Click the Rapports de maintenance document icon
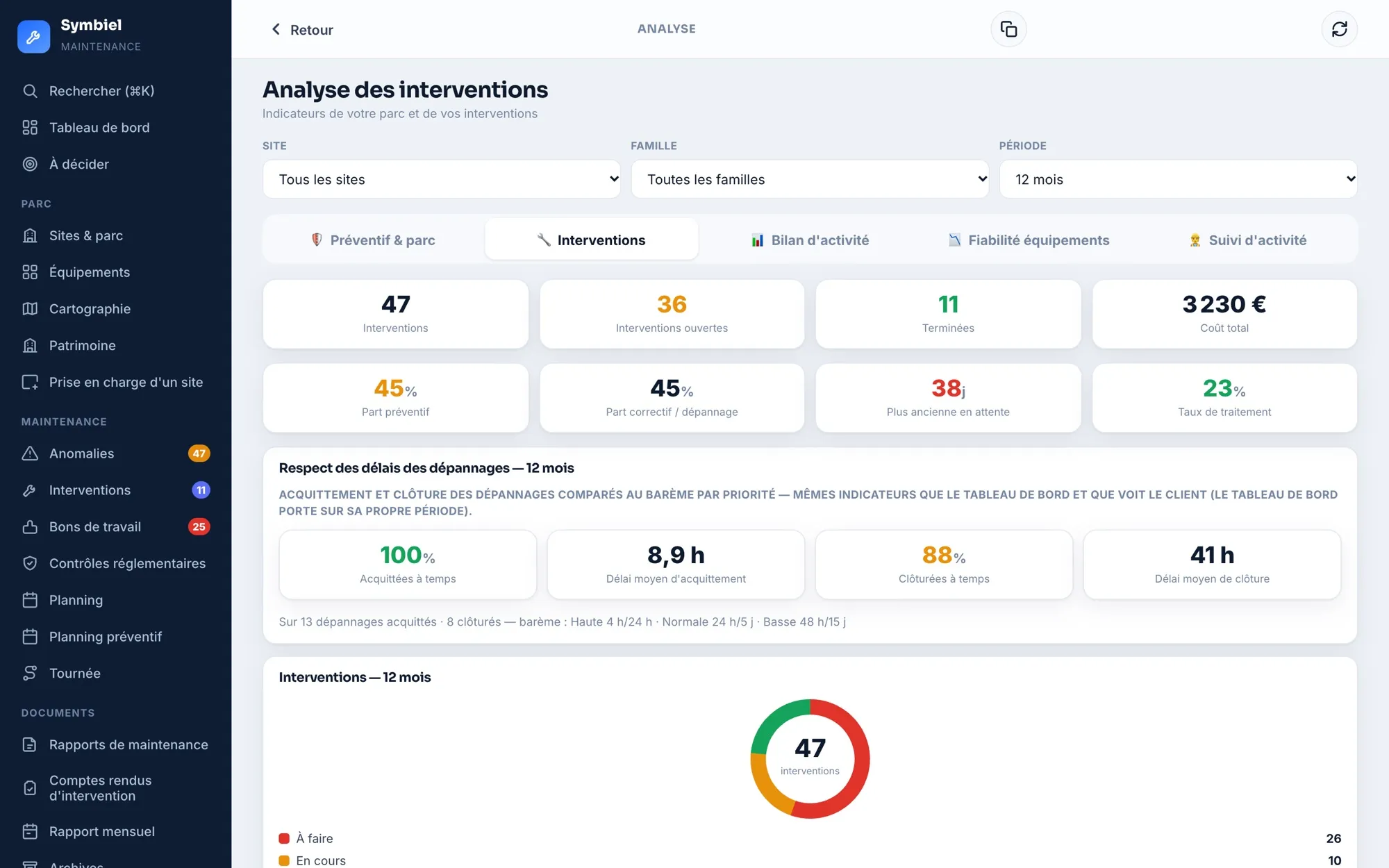Screen dimensions: 1389x868 pos(30,745)
